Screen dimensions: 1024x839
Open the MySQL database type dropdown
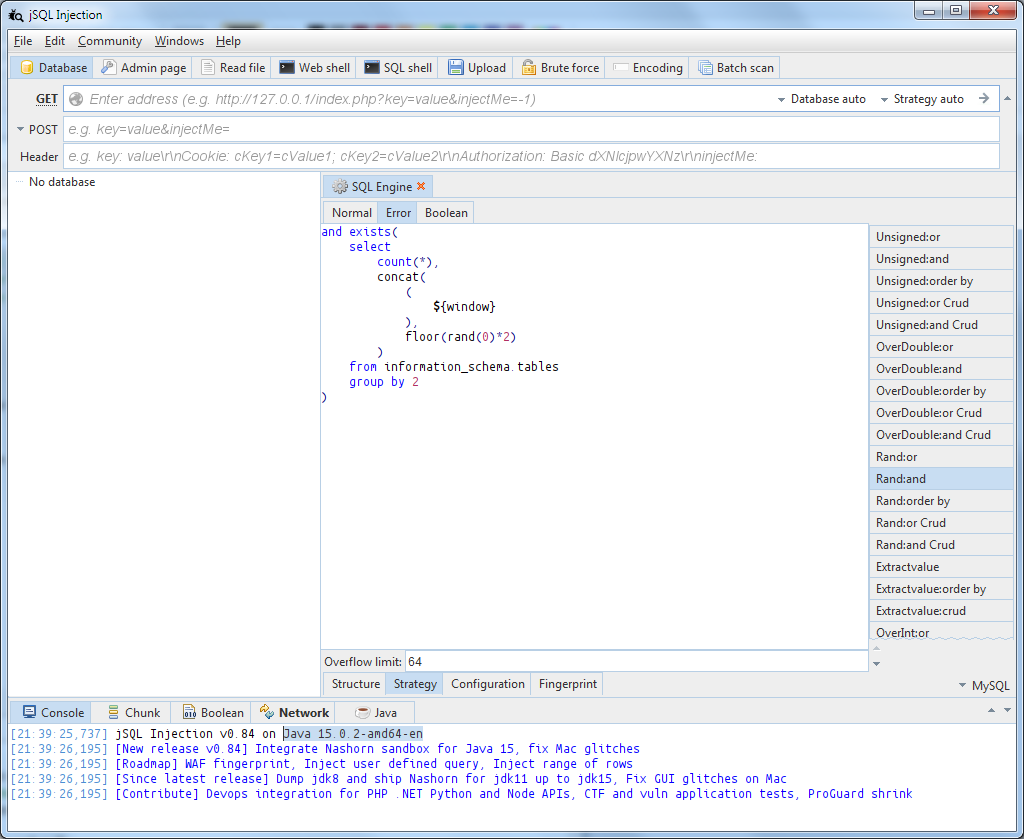pyautogui.click(x=984, y=686)
